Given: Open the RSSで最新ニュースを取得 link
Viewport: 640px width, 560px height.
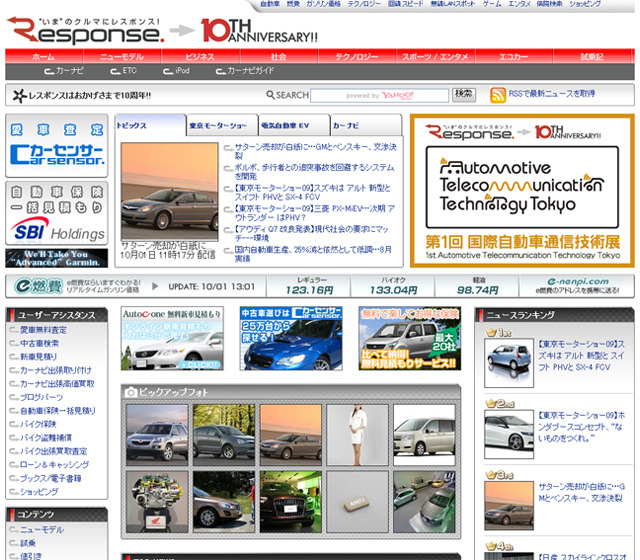Looking at the screenshot, I should (x=551, y=94).
